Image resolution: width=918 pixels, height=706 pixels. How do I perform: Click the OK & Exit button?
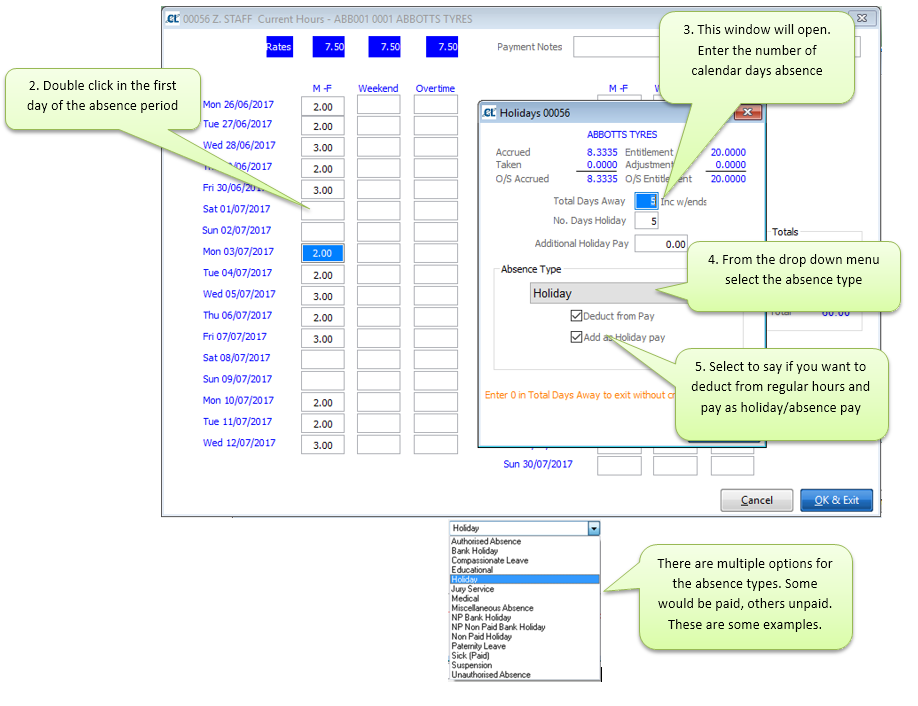pyautogui.click(x=836, y=500)
